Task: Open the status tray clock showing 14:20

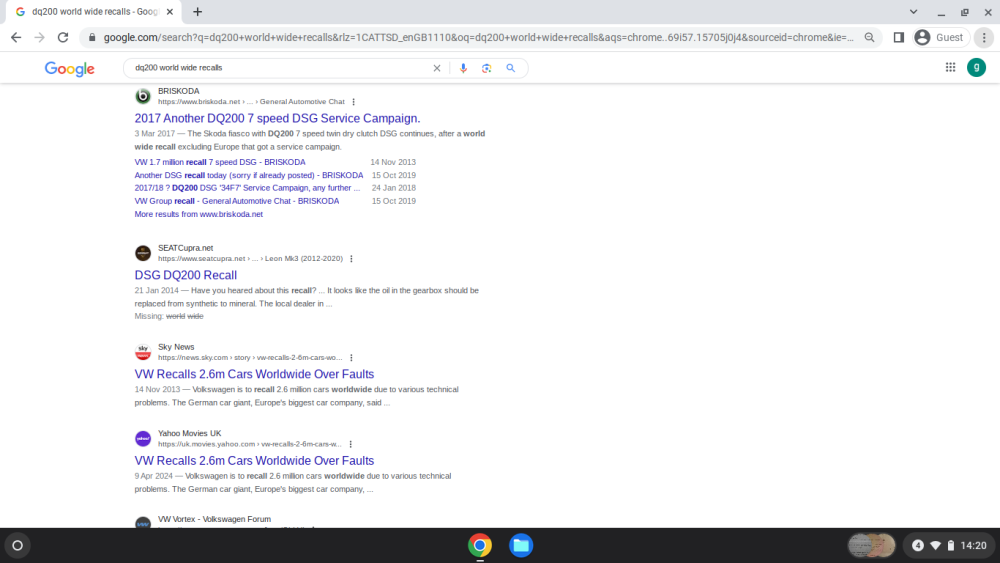Action: click(x=973, y=545)
